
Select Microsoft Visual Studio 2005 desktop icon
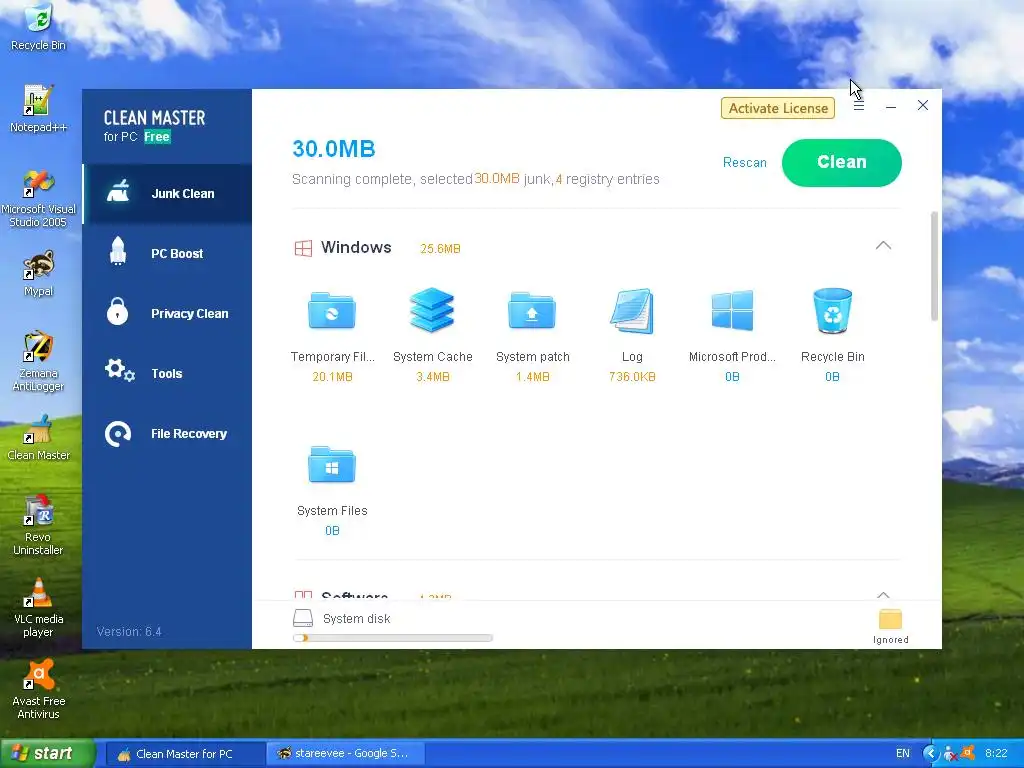click(39, 199)
